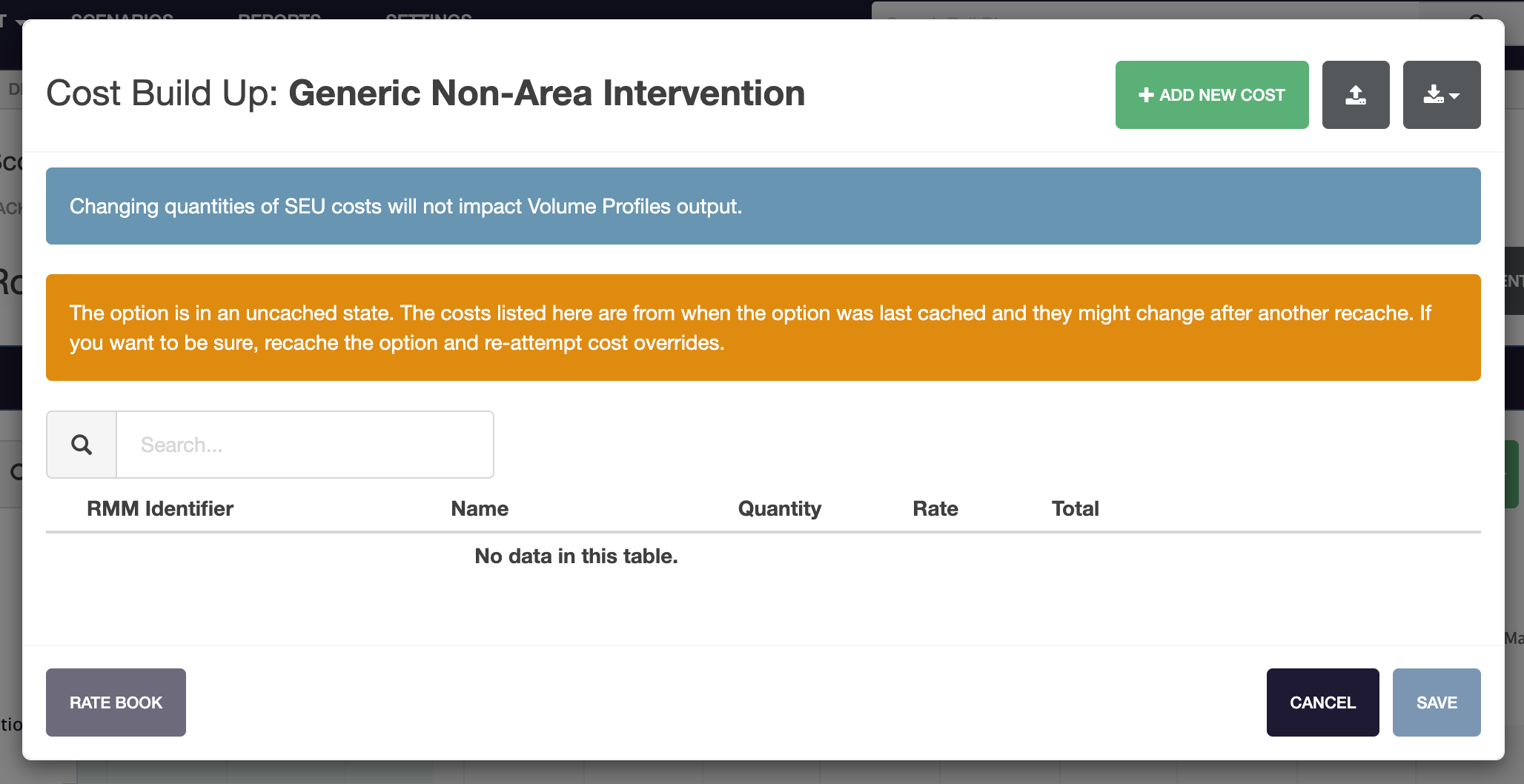Viewport: 1524px width, 784px height.
Task: Click the plus icon on Add New Cost
Action: [x=1145, y=95]
